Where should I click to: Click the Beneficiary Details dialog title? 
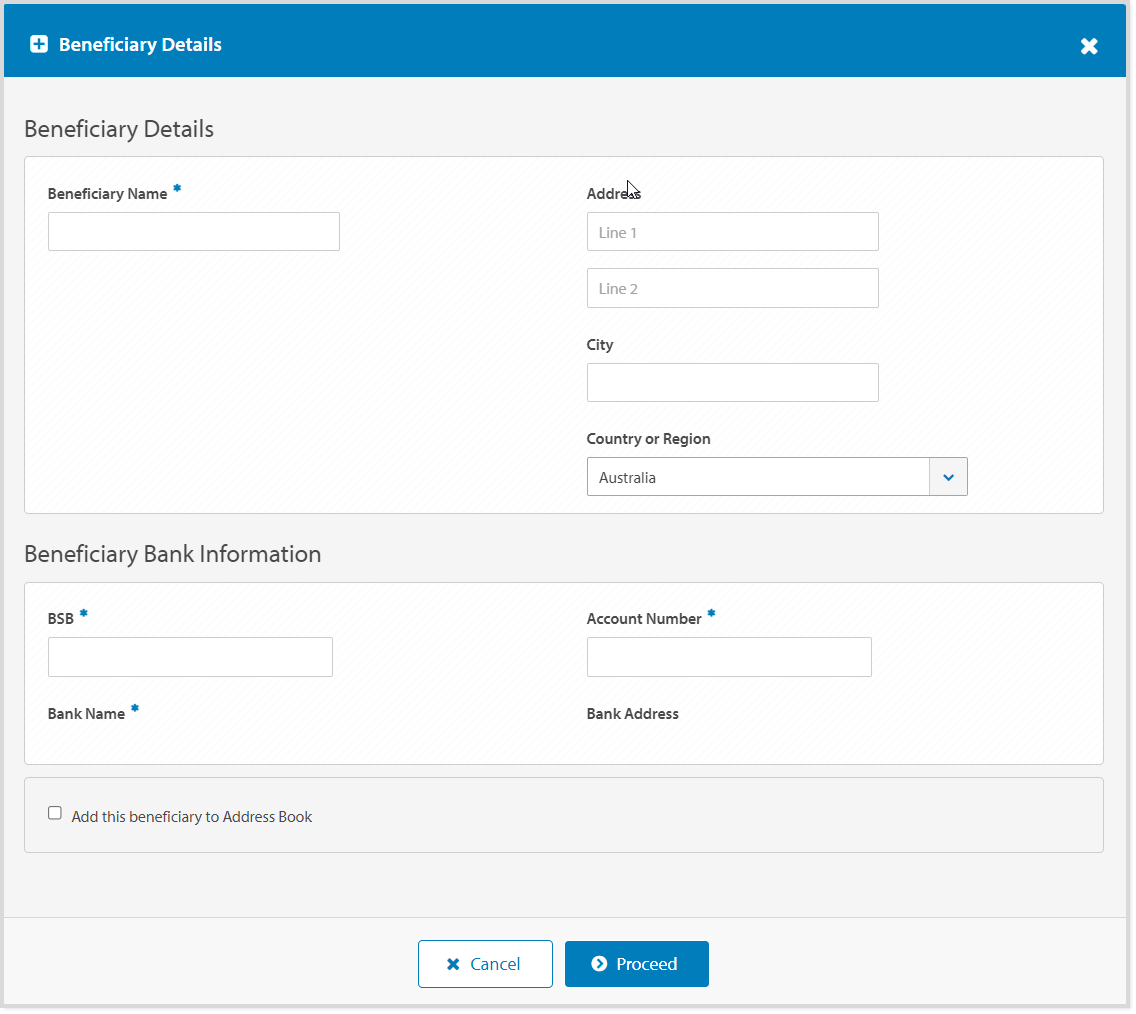tap(140, 44)
